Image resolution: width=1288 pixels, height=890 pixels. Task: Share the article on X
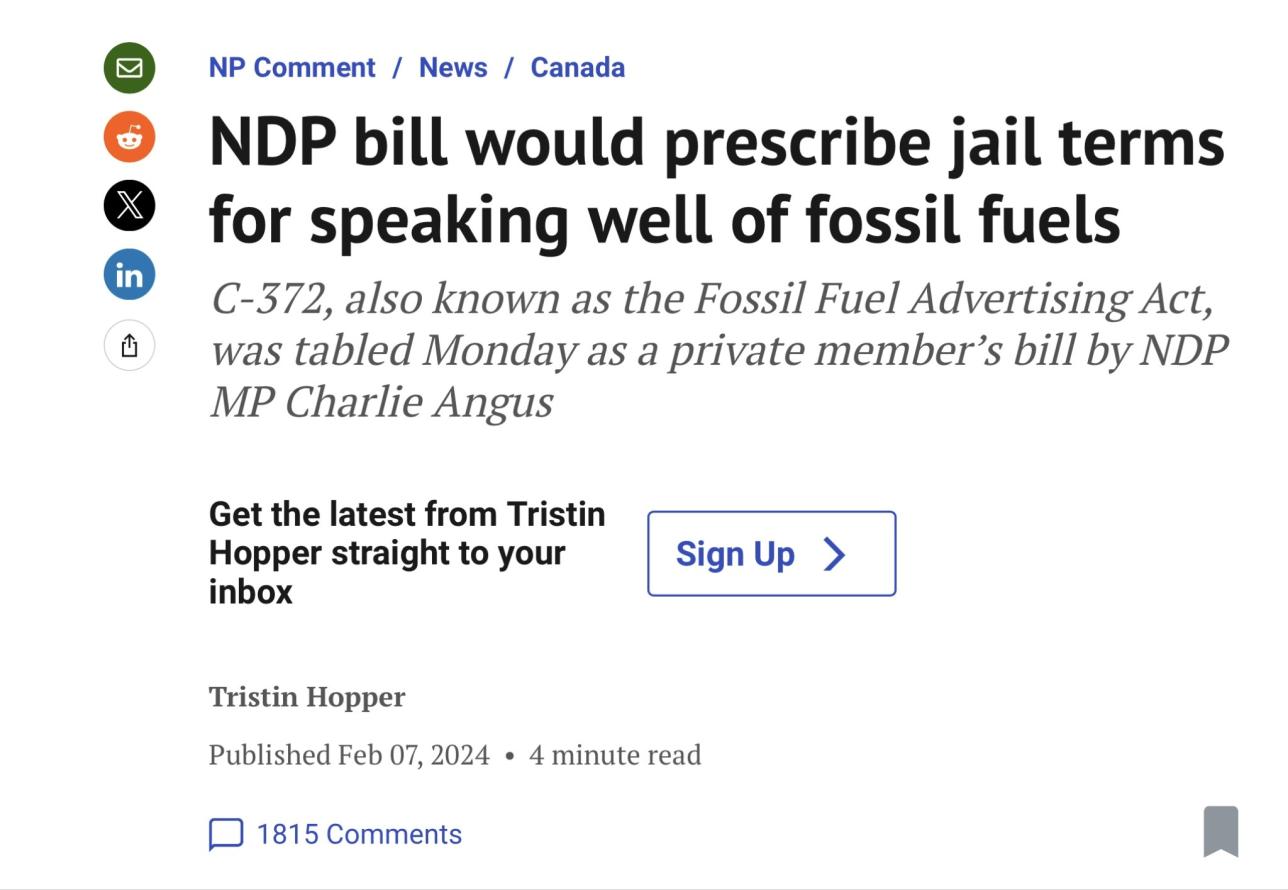click(x=129, y=206)
